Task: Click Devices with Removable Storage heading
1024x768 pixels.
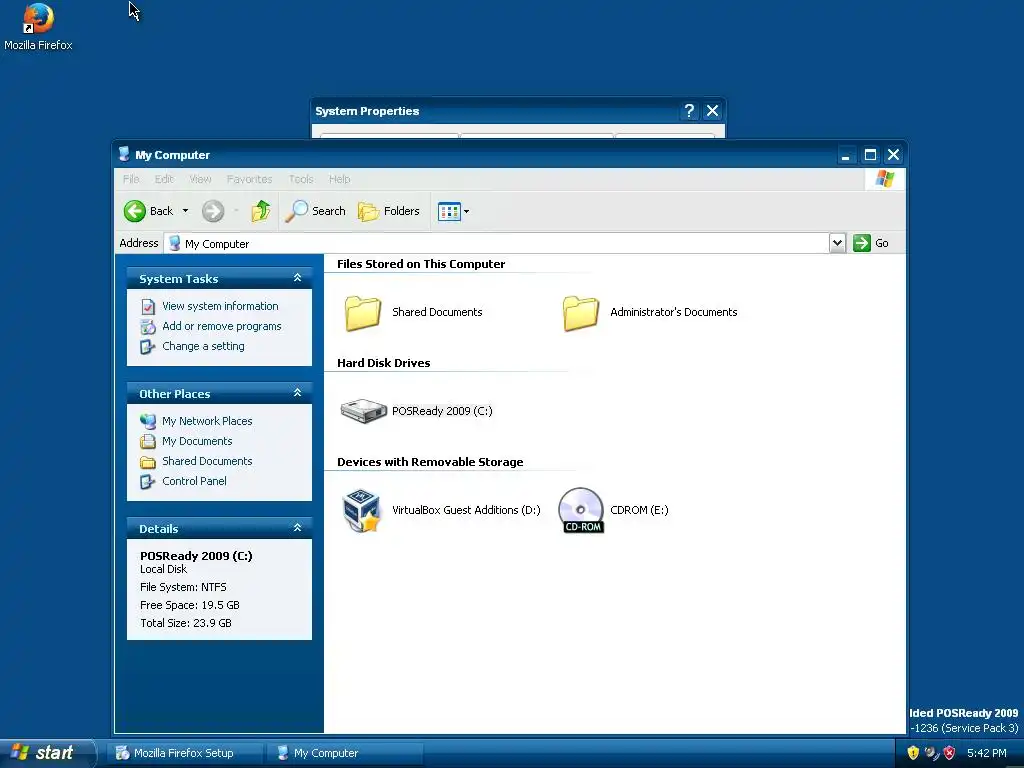Action: pyautogui.click(x=430, y=462)
